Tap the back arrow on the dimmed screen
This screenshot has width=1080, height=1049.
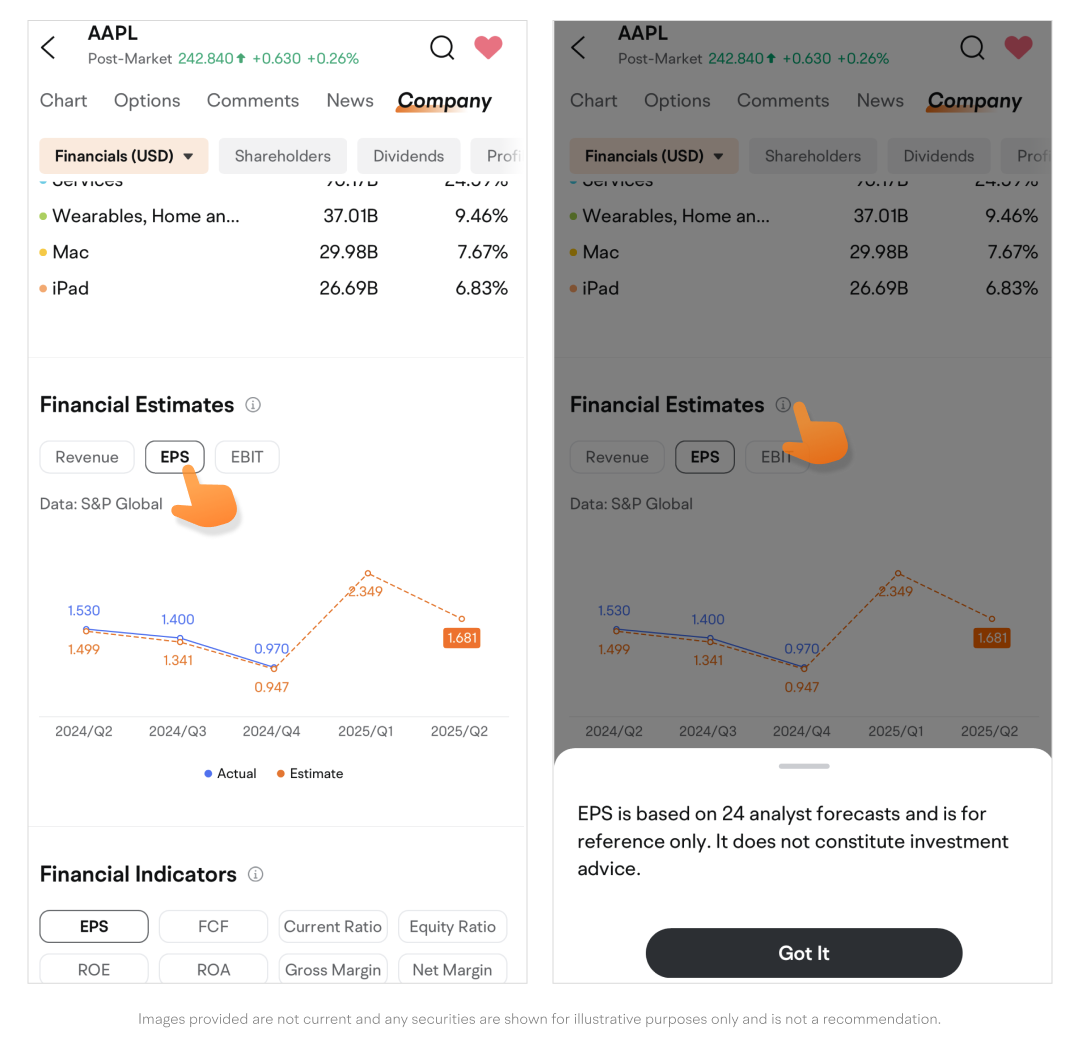[578, 47]
